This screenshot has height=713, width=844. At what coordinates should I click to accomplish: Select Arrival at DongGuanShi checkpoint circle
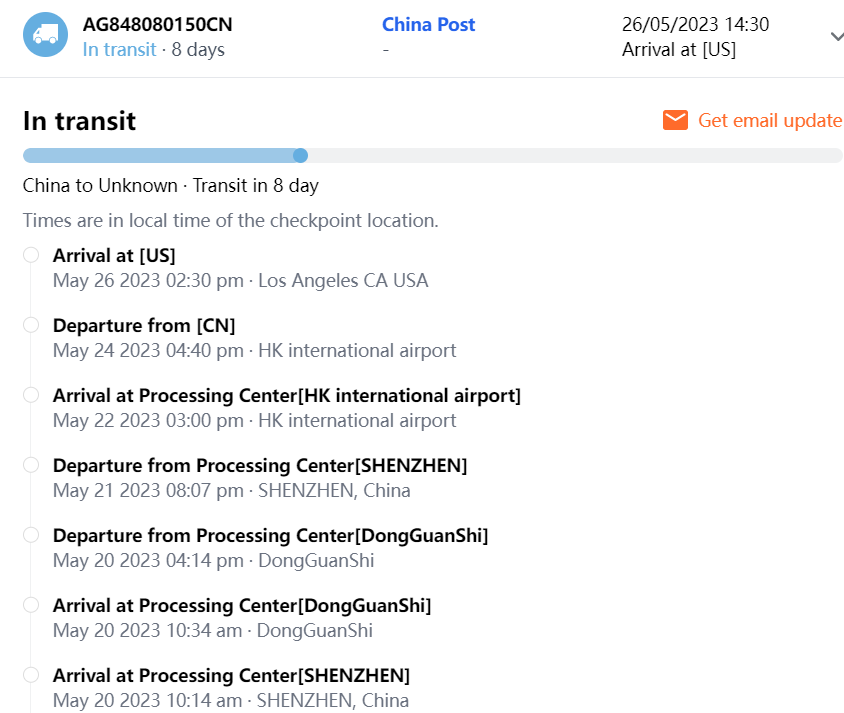pos(31,605)
